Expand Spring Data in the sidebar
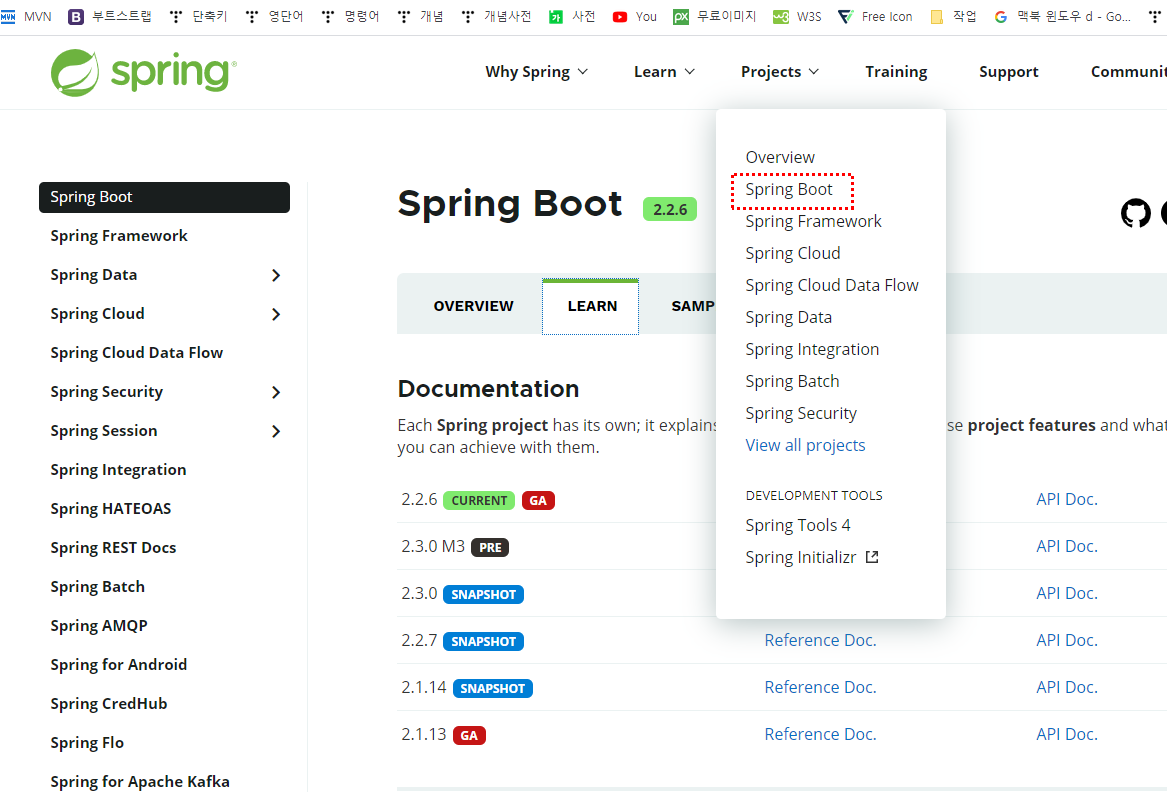Viewport: 1167px width, 792px height. coord(276,275)
